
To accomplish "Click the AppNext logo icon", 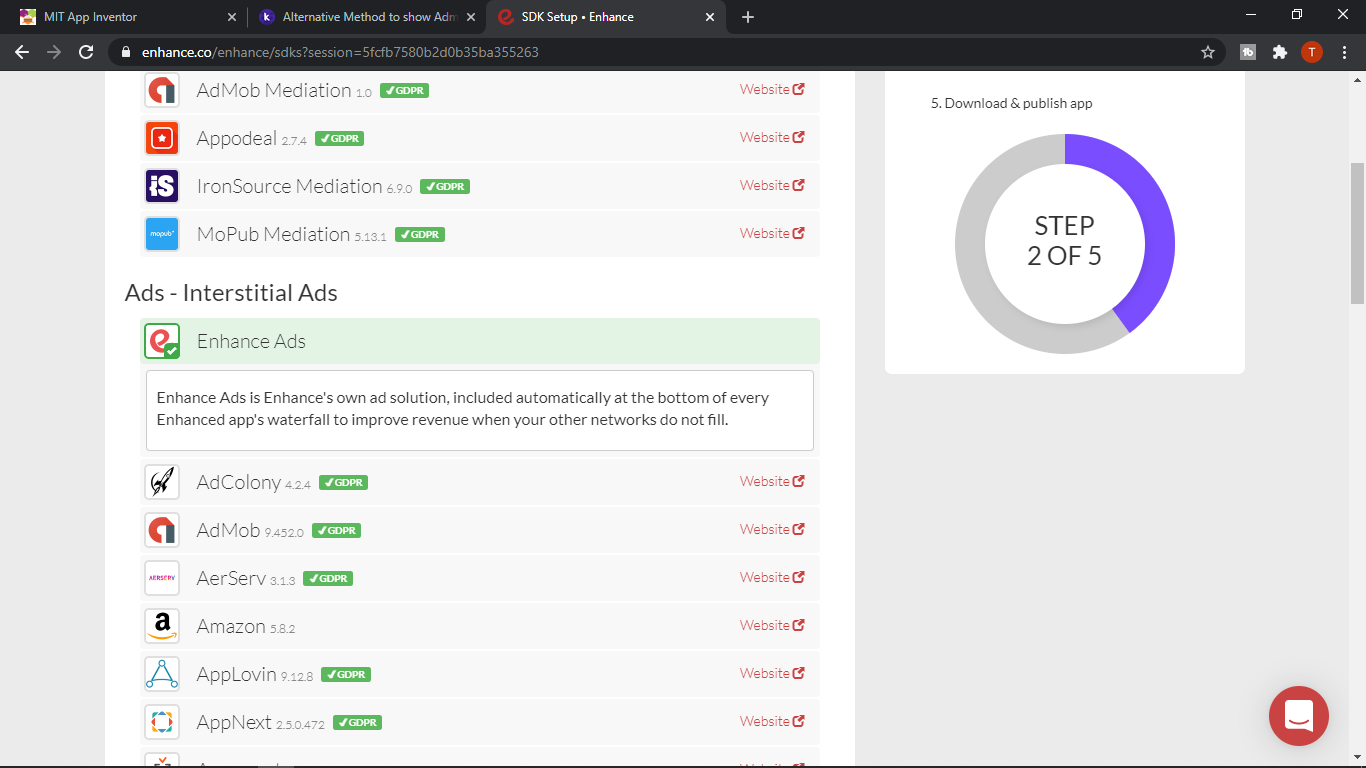I will pos(162,722).
